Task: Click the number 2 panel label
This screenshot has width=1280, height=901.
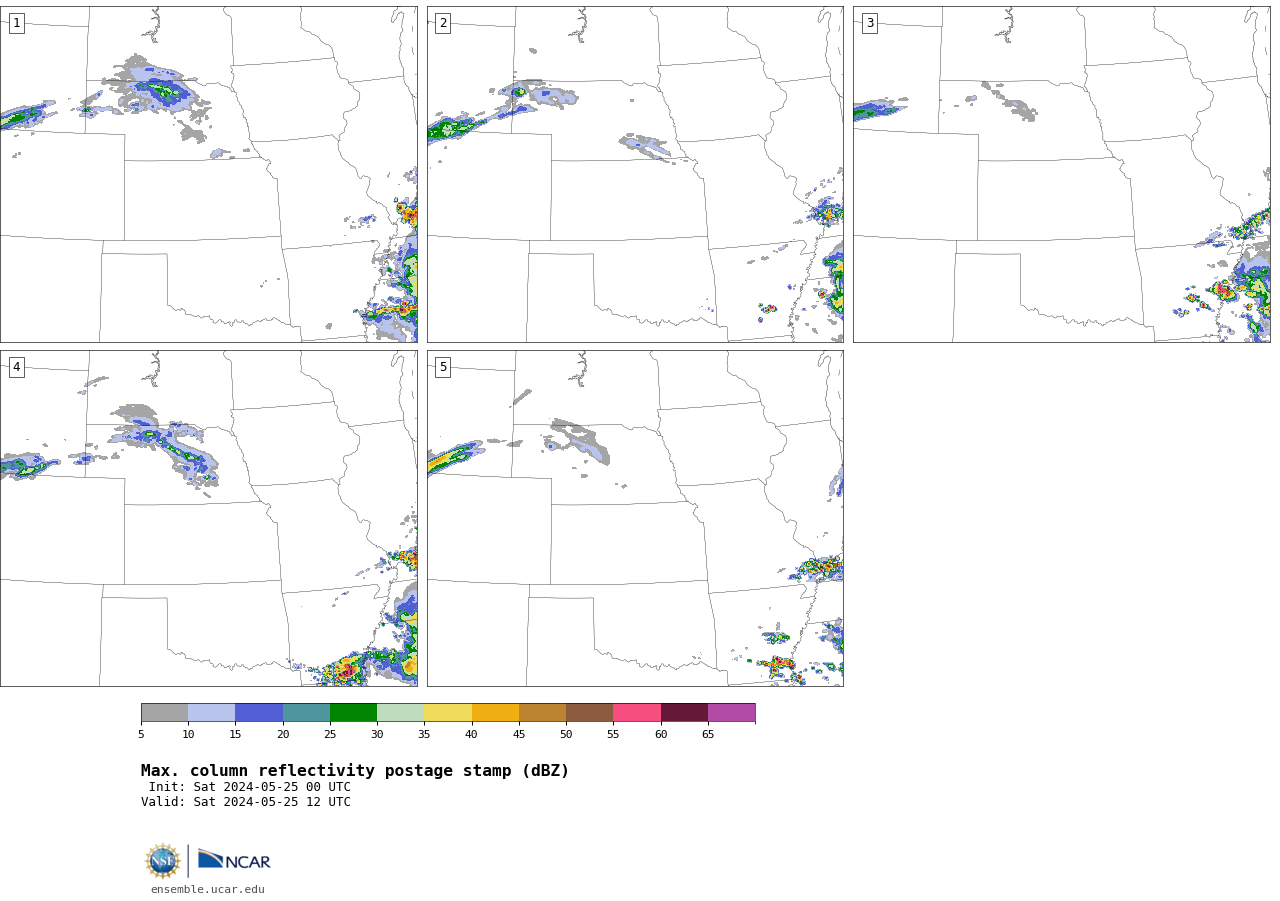Action: pyautogui.click(x=443, y=23)
